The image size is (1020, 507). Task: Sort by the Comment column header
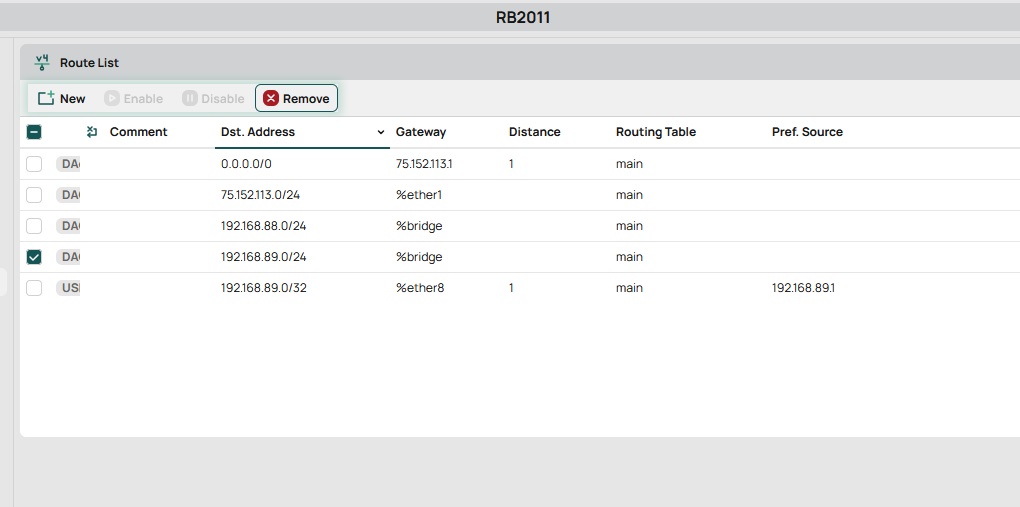pos(139,132)
